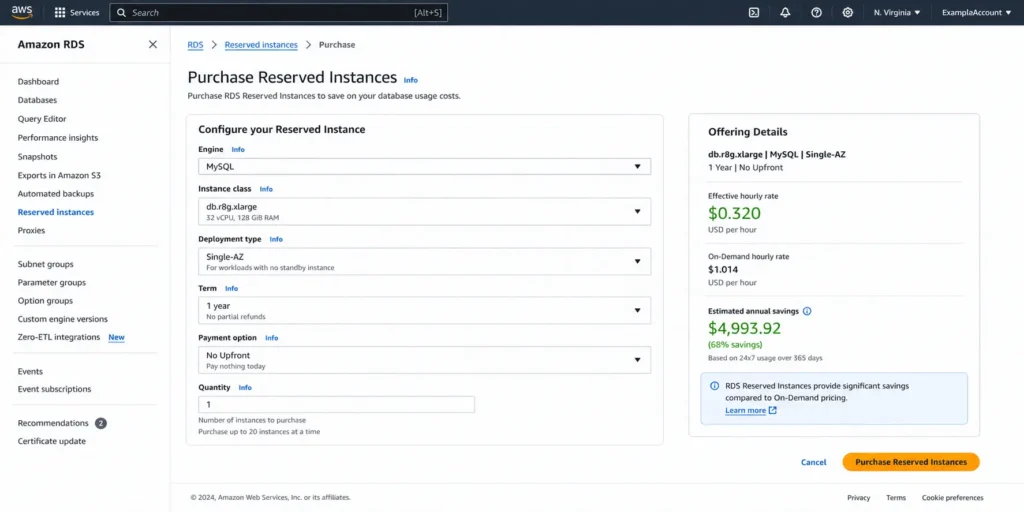Open Snapshots in the sidebar
Image resolution: width=1024 pixels, height=512 pixels.
tap(37, 157)
